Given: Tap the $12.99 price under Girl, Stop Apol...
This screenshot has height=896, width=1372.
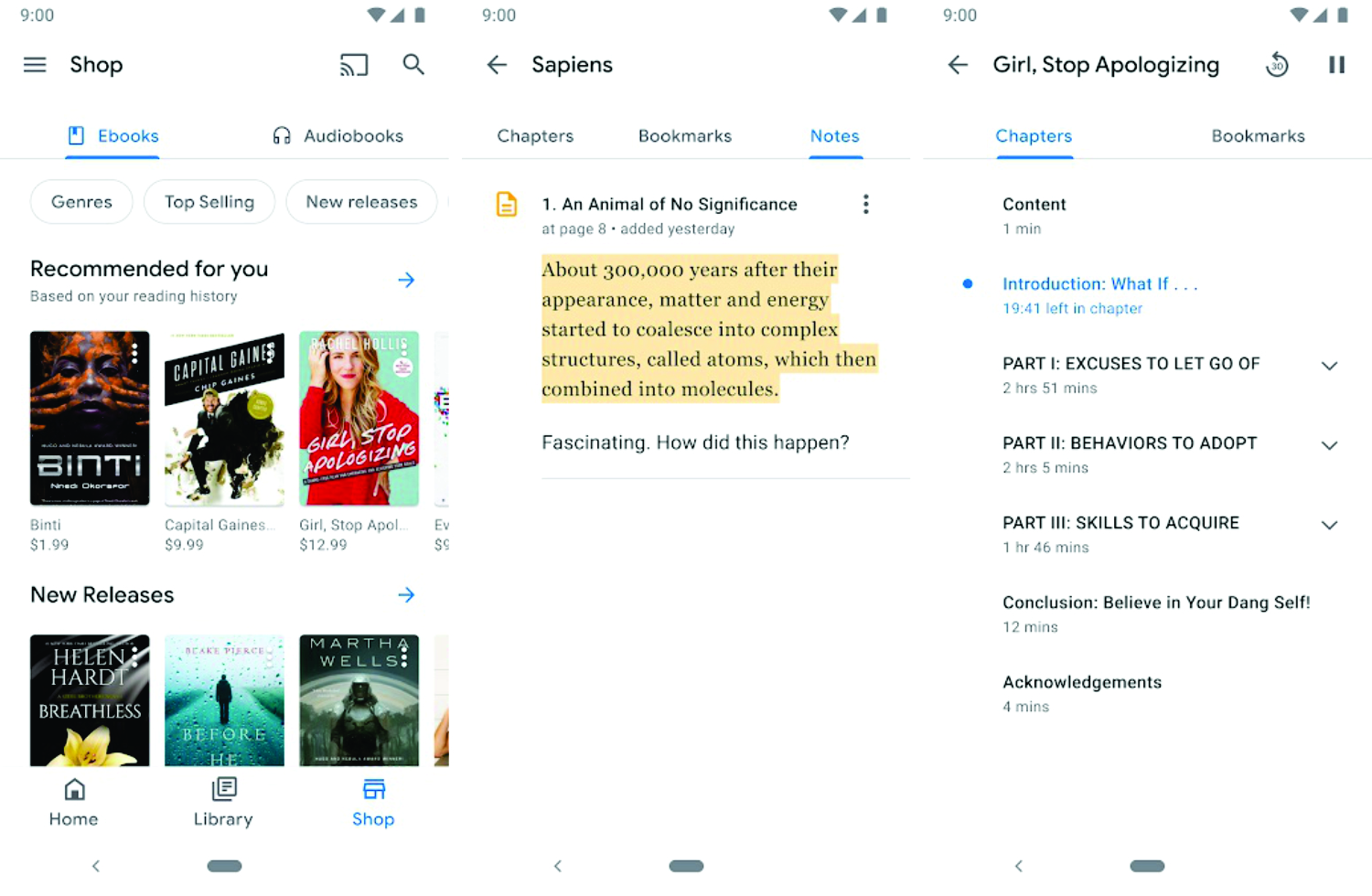Looking at the screenshot, I should (323, 545).
